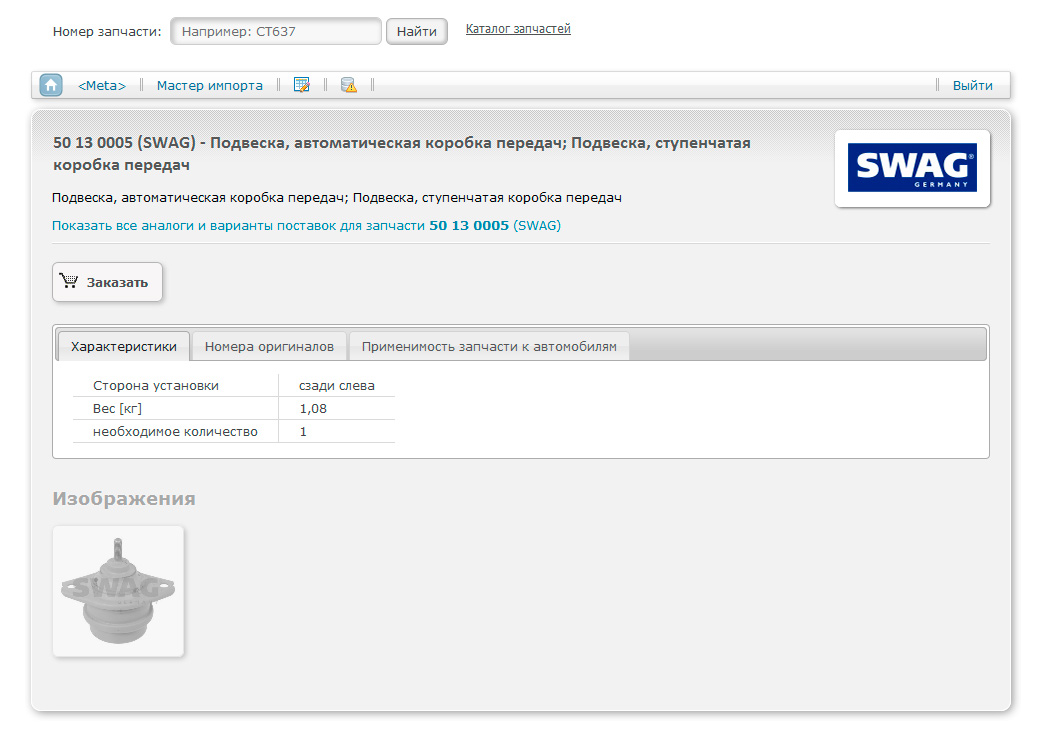Open Применимость запчасти к автомобилям tab
The width and height of the screenshot is (1052, 736).
(489, 347)
